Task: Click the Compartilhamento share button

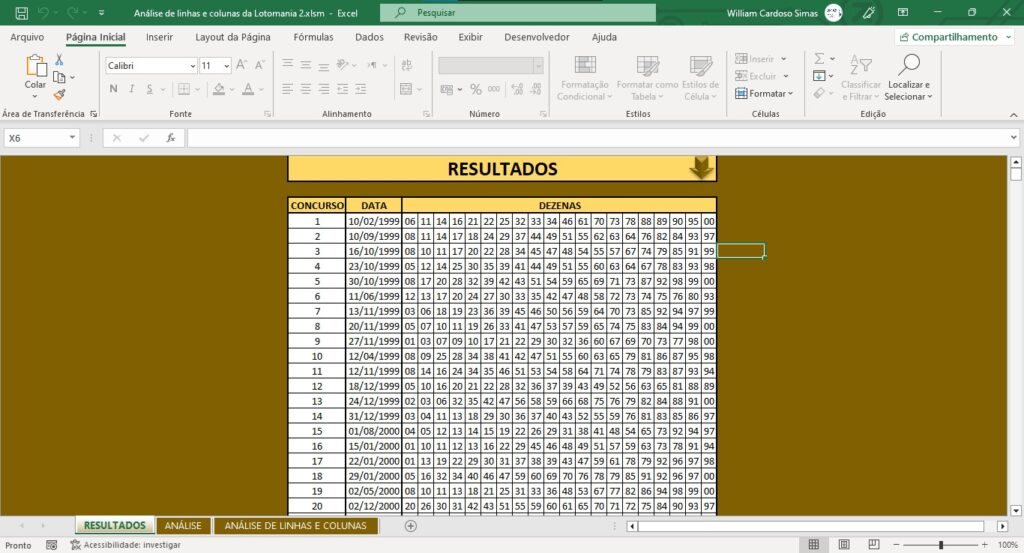Action: point(953,37)
